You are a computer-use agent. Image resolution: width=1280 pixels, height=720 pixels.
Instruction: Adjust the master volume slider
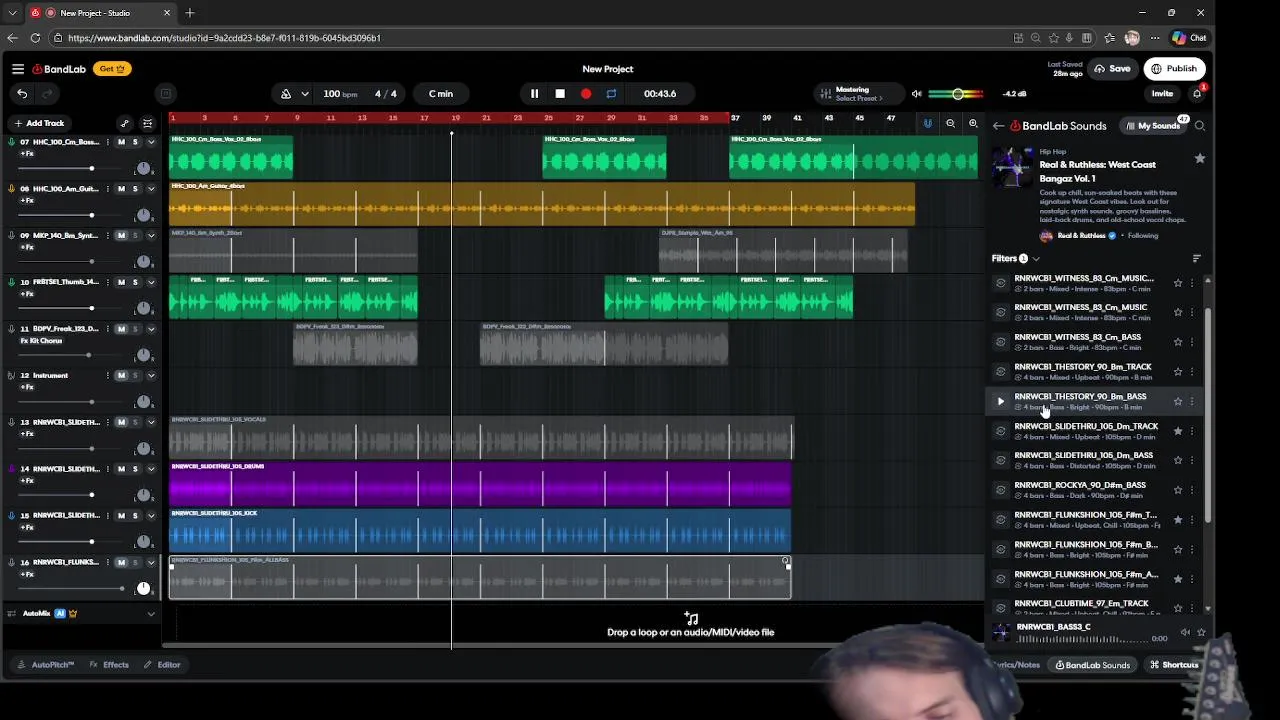956,94
